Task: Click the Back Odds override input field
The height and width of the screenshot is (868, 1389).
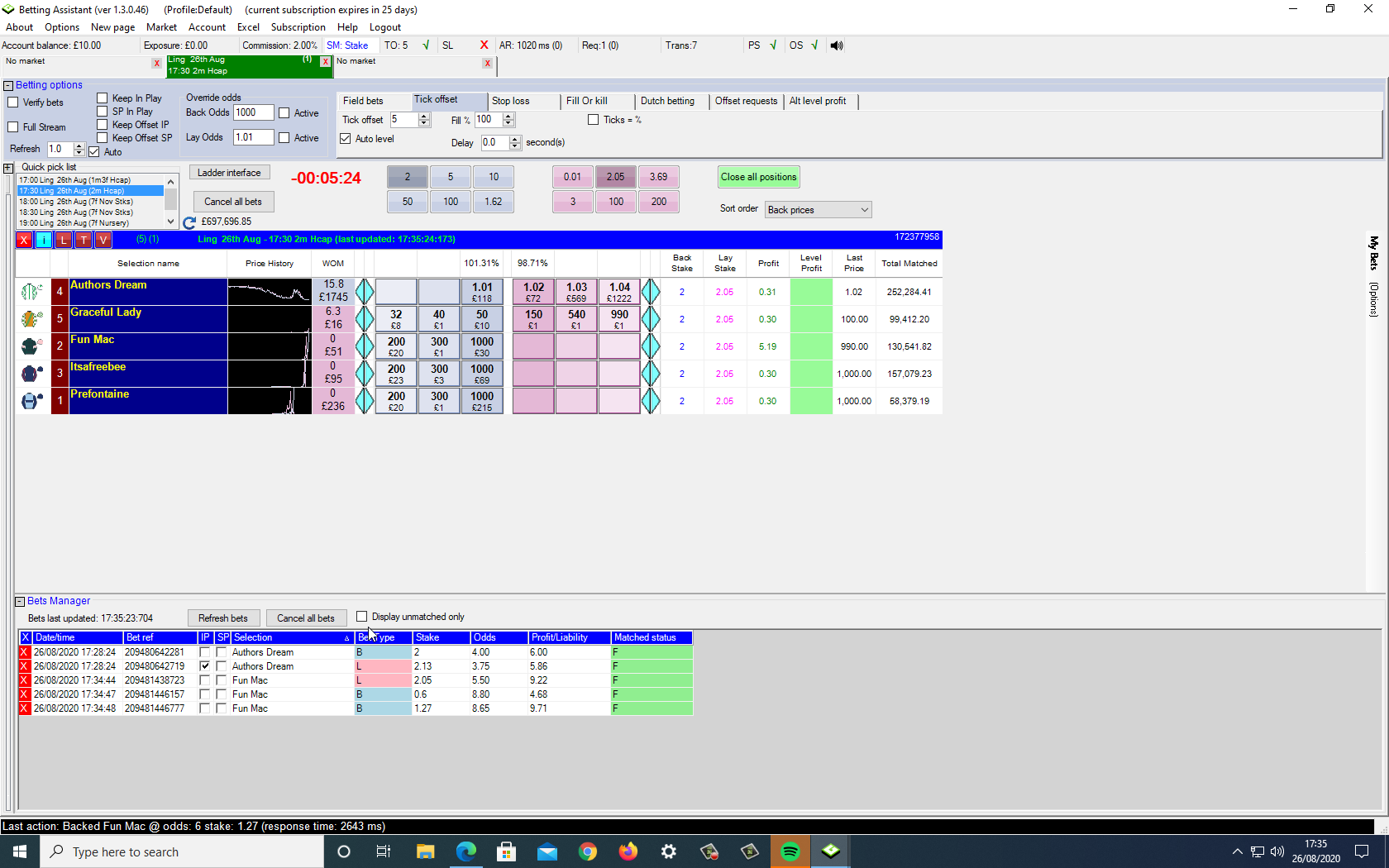Action: (253, 113)
